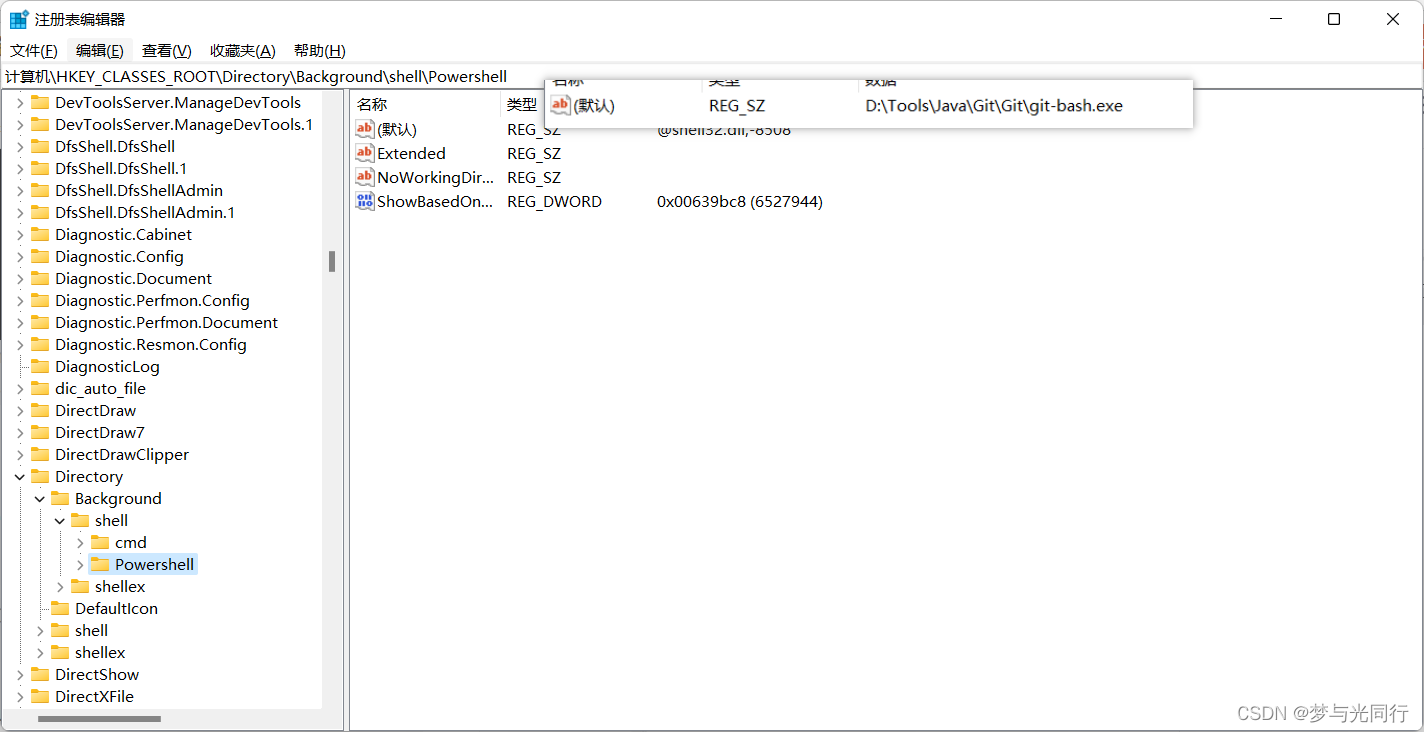Click the Background folder icon
1424x732 pixels.
click(60, 498)
